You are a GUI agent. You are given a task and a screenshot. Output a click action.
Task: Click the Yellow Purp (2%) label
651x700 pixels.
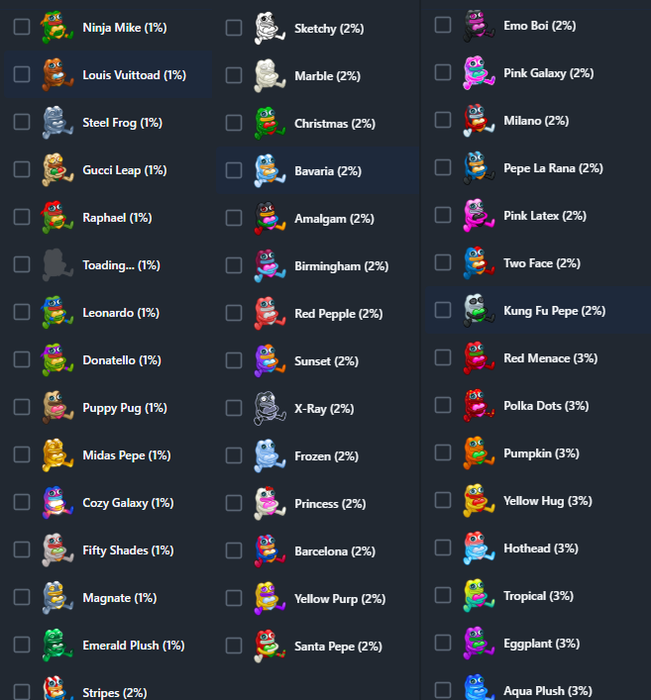coord(340,599)
